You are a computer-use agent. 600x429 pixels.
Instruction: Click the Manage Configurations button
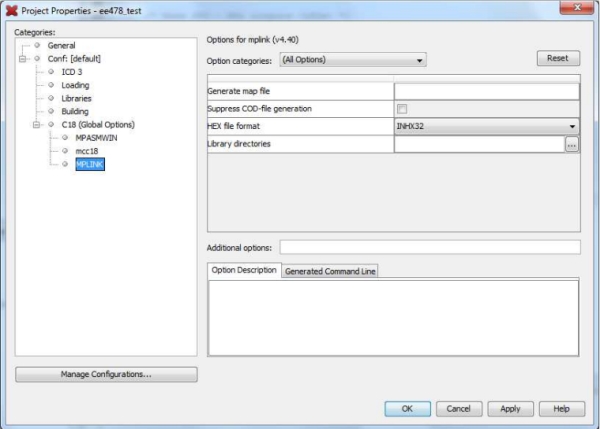[106, 374]
